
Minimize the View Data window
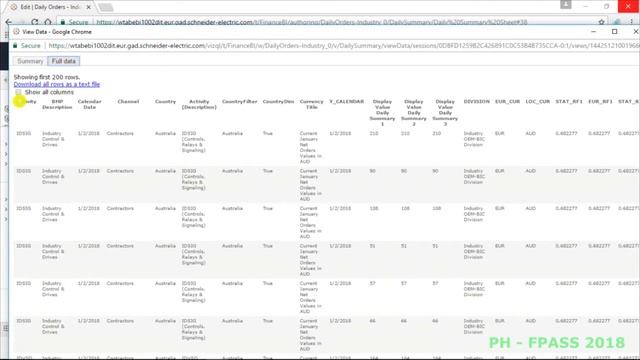point(593,31)
